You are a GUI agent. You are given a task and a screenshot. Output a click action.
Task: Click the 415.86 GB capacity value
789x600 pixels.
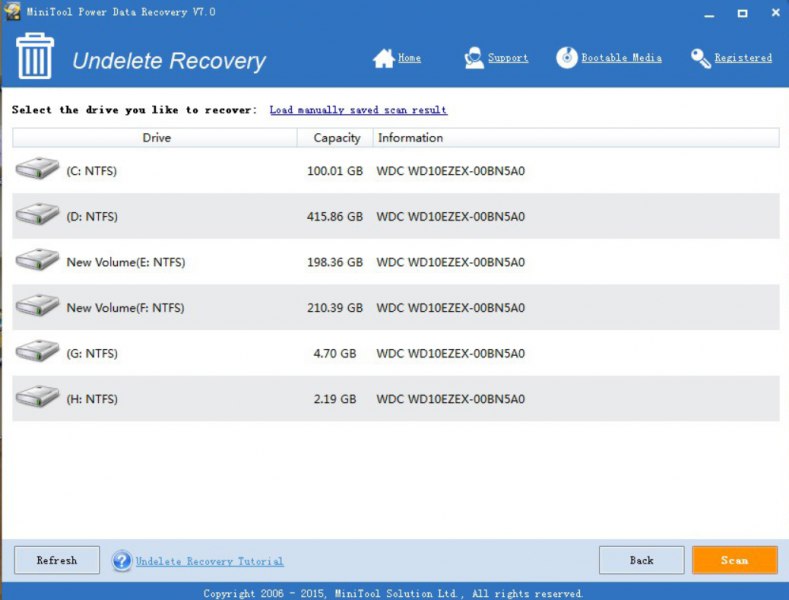[x=335, y=216]
